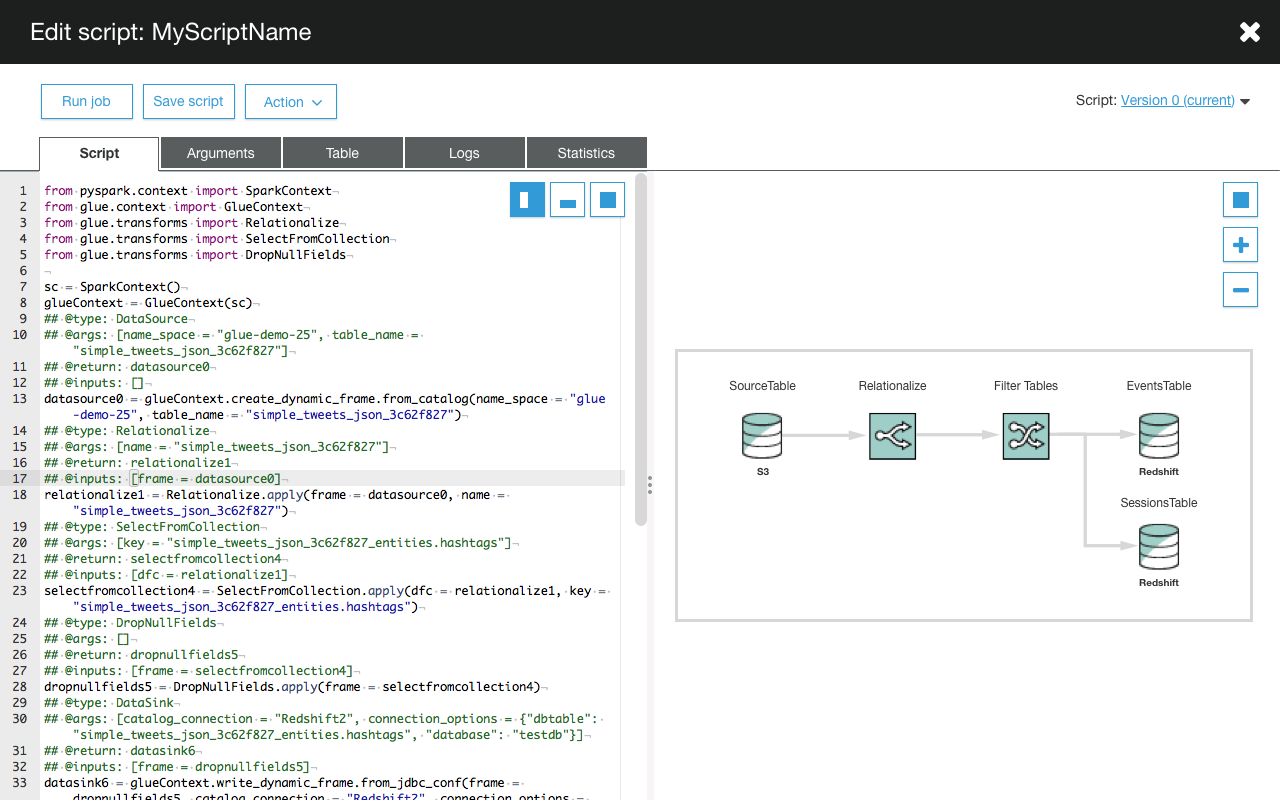Screen dimensions: 1280x800
Task: Select the vertical split layout icon
Action: 527,199
